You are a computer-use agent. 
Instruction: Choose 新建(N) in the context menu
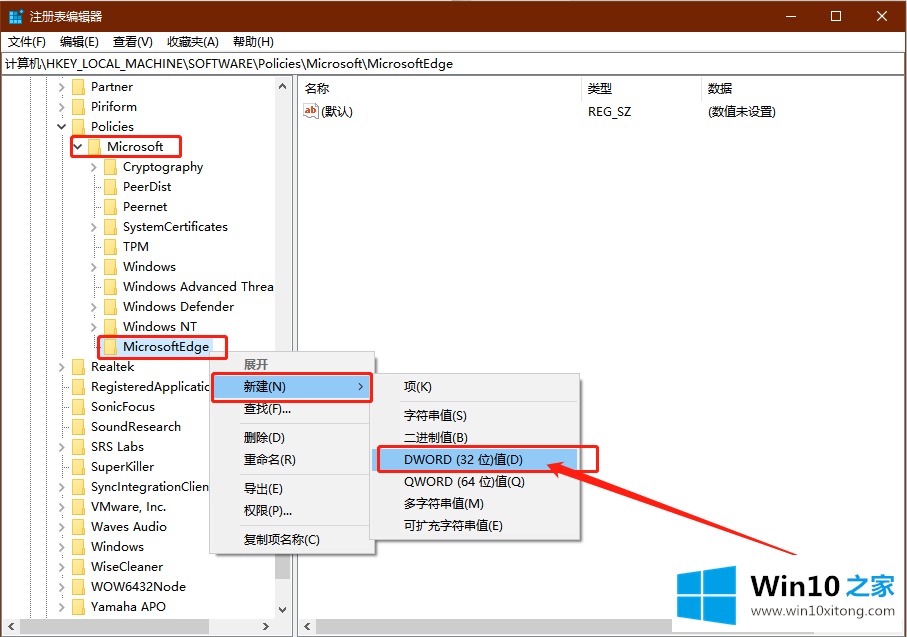292,386
